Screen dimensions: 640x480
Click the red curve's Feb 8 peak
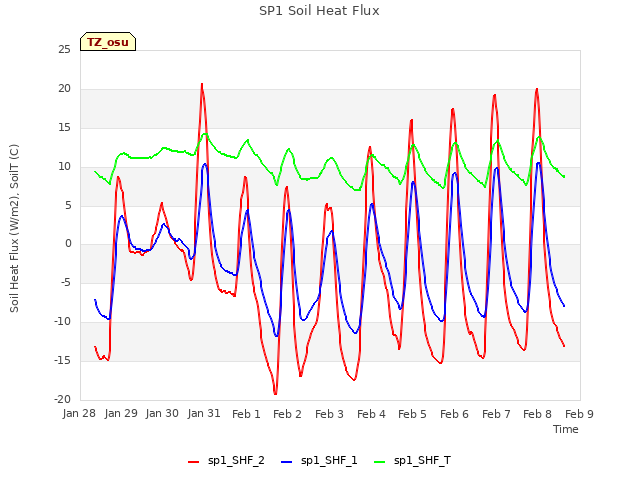(x=537, y=89)
